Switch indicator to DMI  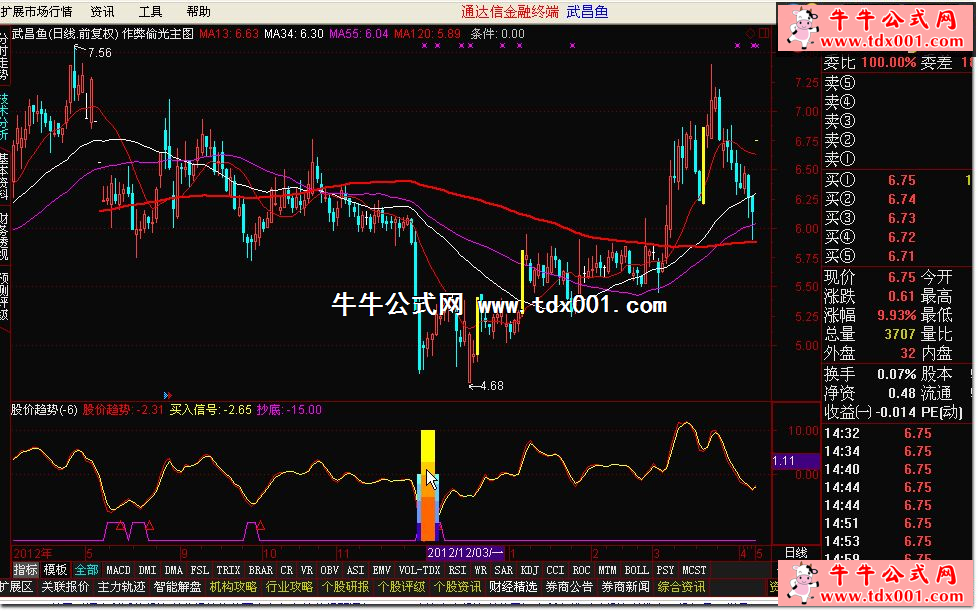coord(147,570)
